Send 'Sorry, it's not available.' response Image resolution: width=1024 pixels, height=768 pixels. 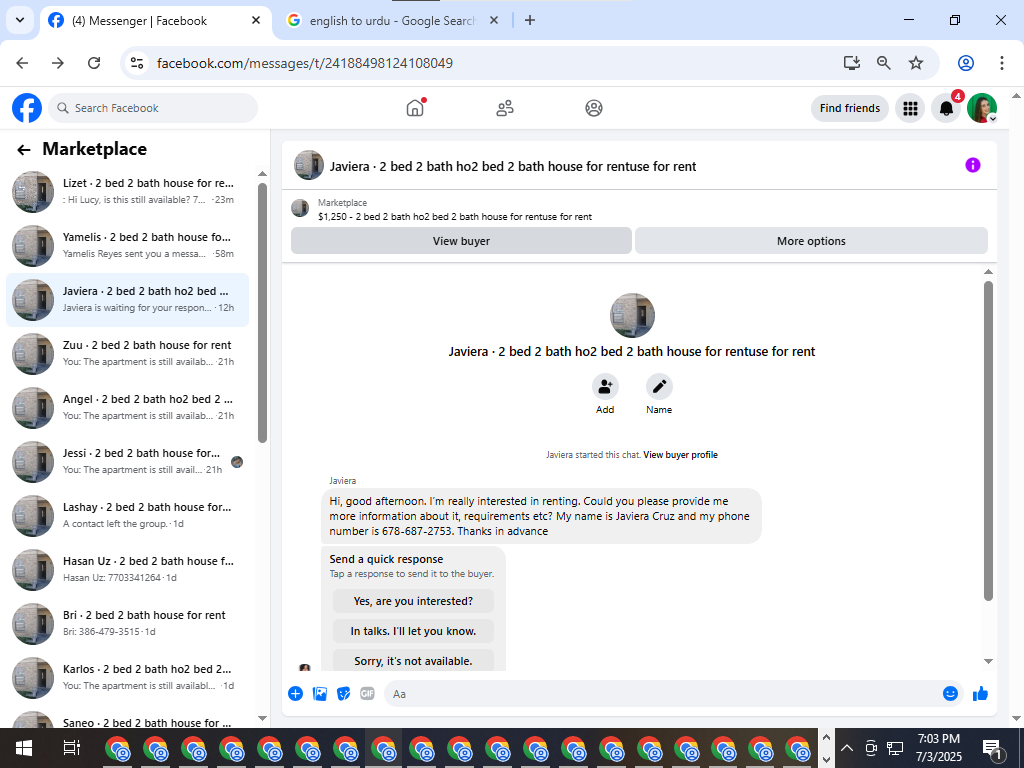pyautogui.click(x=413, y=660)
